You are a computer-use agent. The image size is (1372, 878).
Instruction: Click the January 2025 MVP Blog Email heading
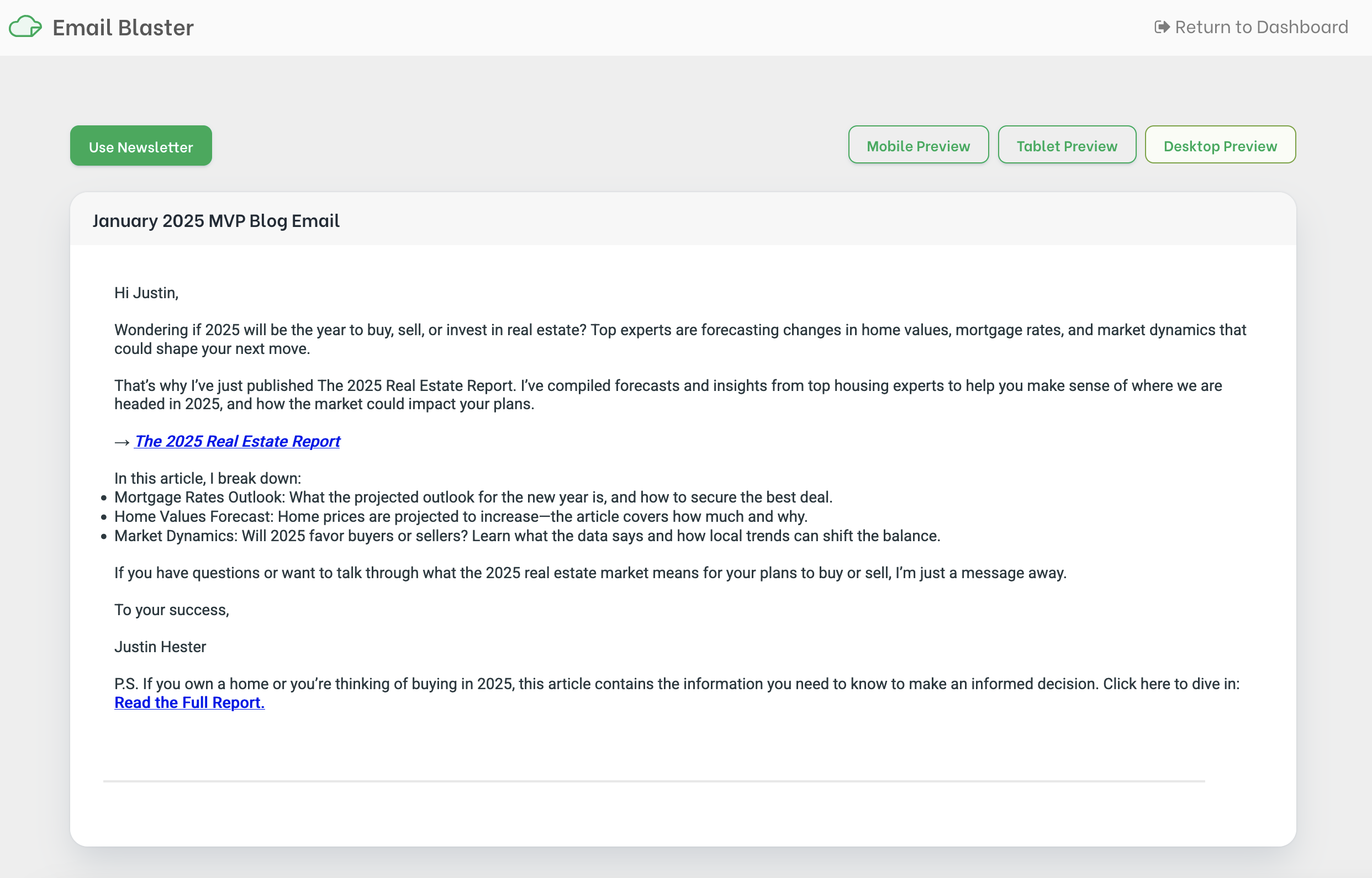click(x=216, y=221)
